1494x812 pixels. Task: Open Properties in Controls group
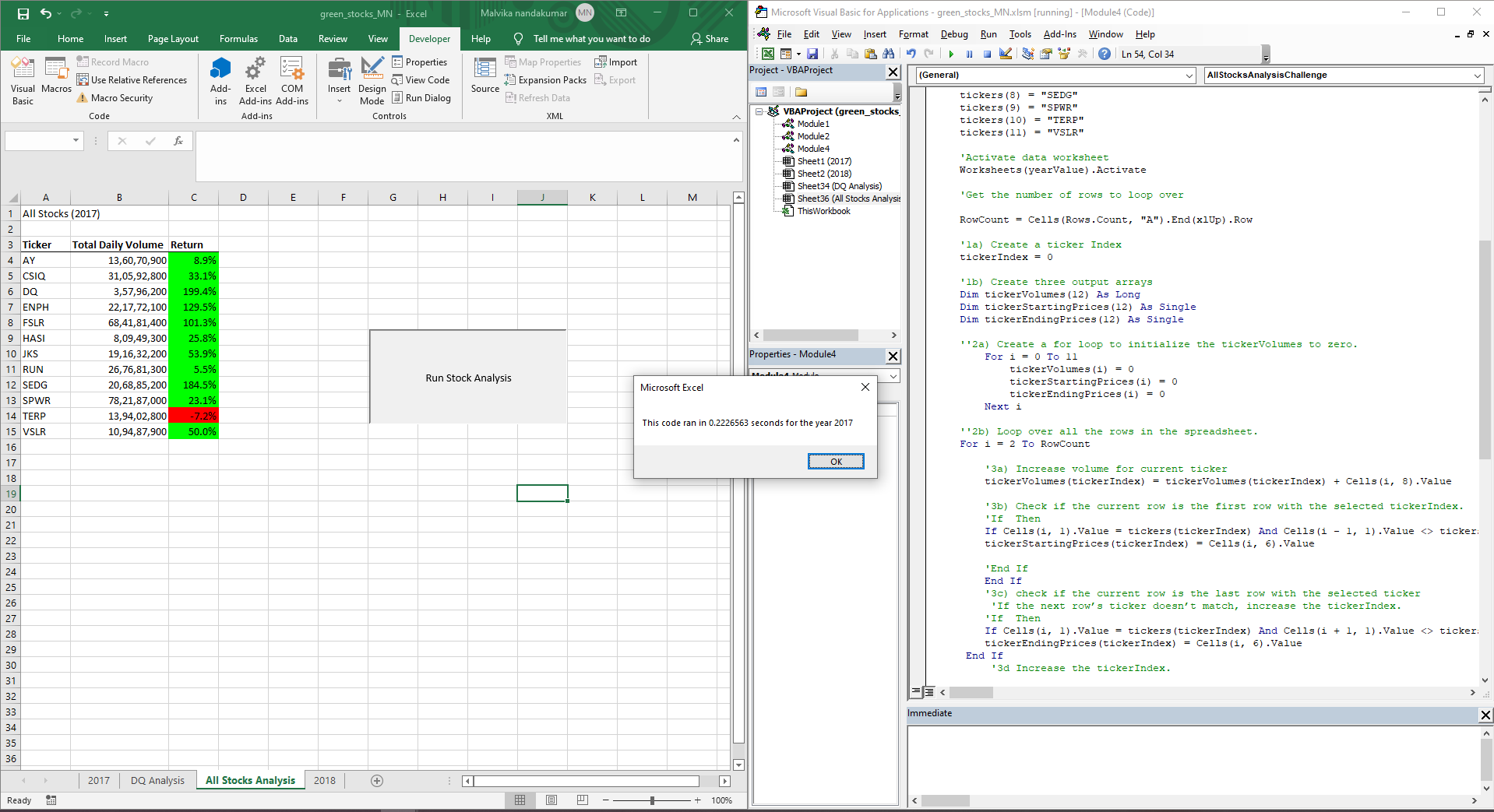coord(420,62)
